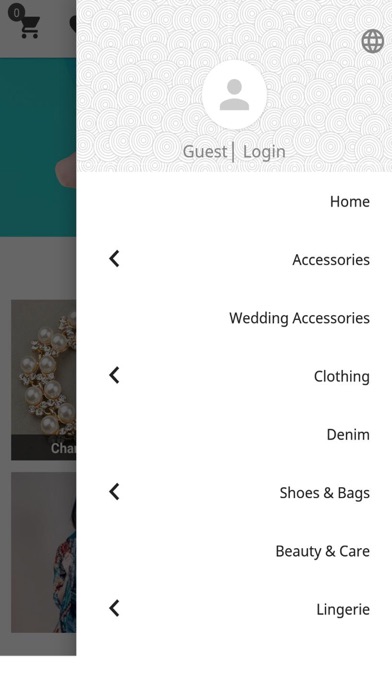Tap the guest profile avatar
392x696 pixels.
click(x=234, y=95)
